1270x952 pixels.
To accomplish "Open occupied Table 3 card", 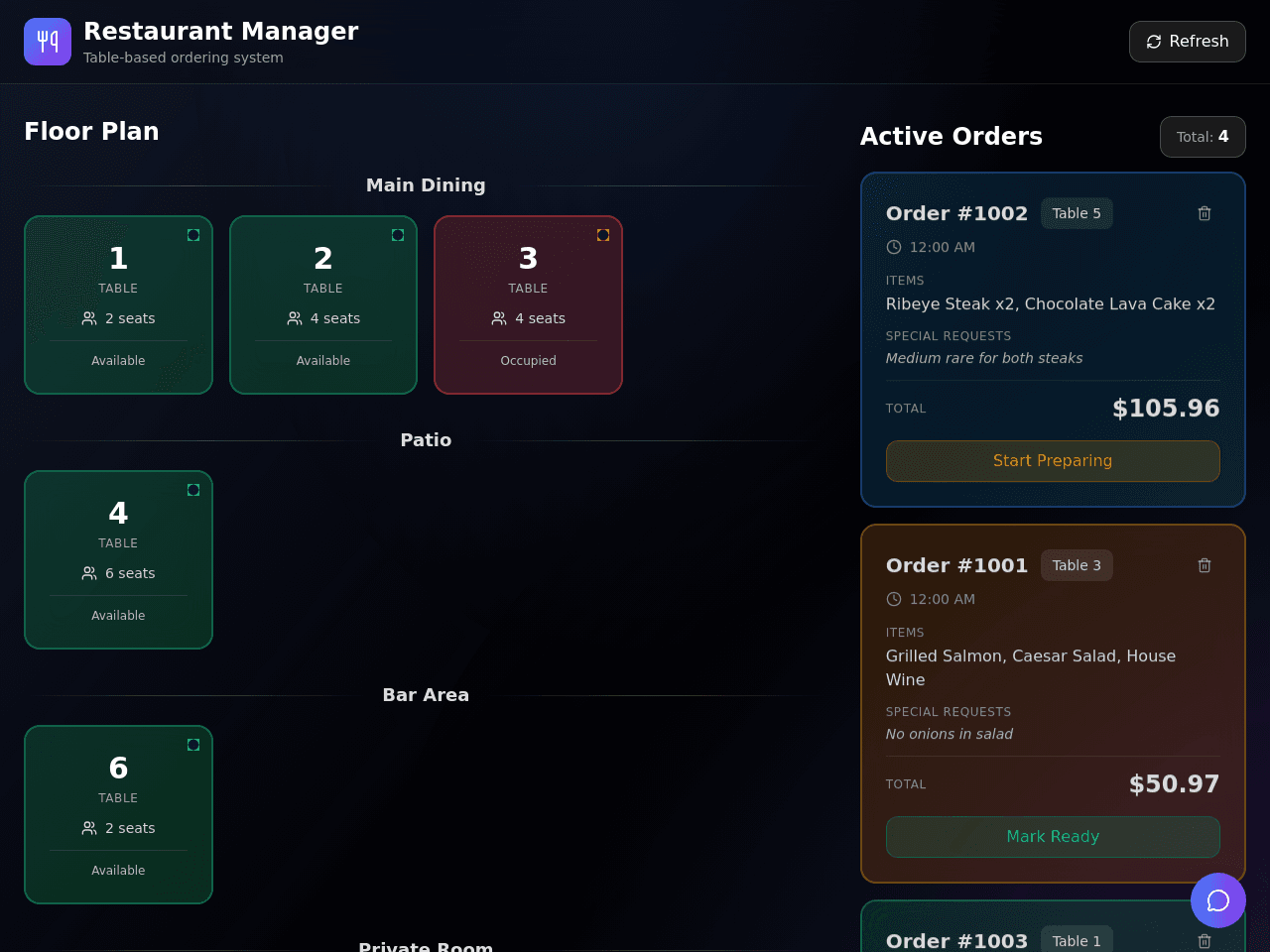I will pos(528,304).
